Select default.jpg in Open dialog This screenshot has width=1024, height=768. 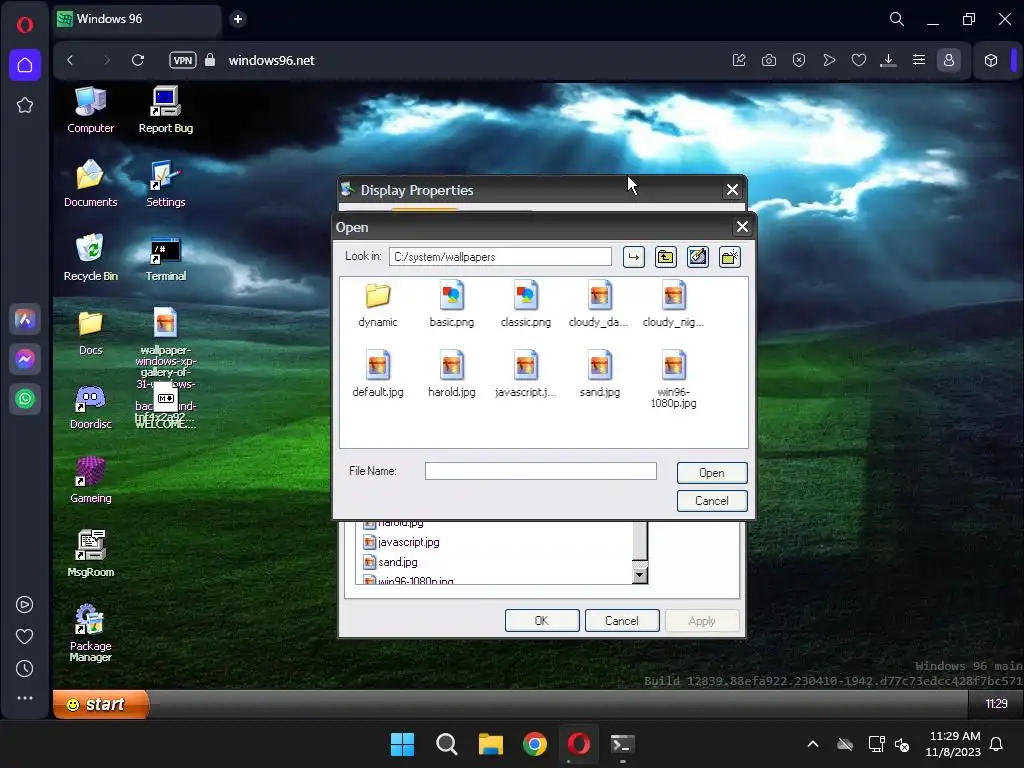pyautogui.click(x=377, y=374)
